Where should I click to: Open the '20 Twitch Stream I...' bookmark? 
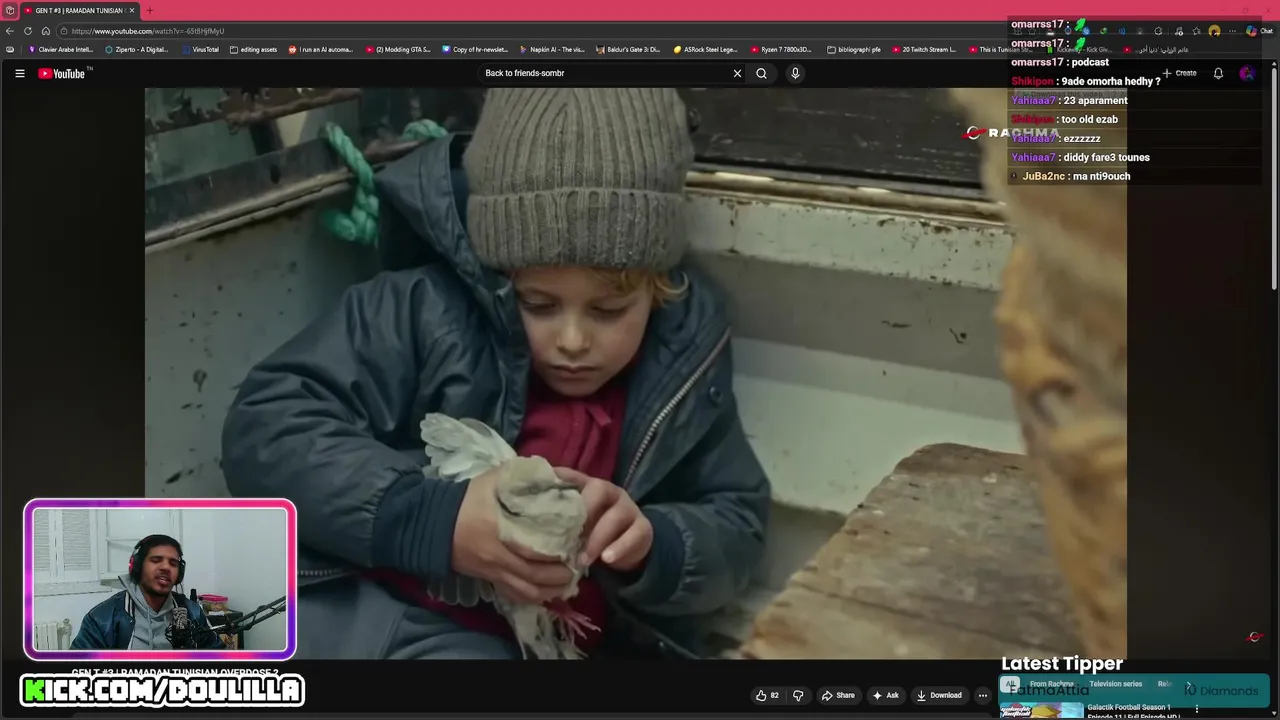(924, 49)
